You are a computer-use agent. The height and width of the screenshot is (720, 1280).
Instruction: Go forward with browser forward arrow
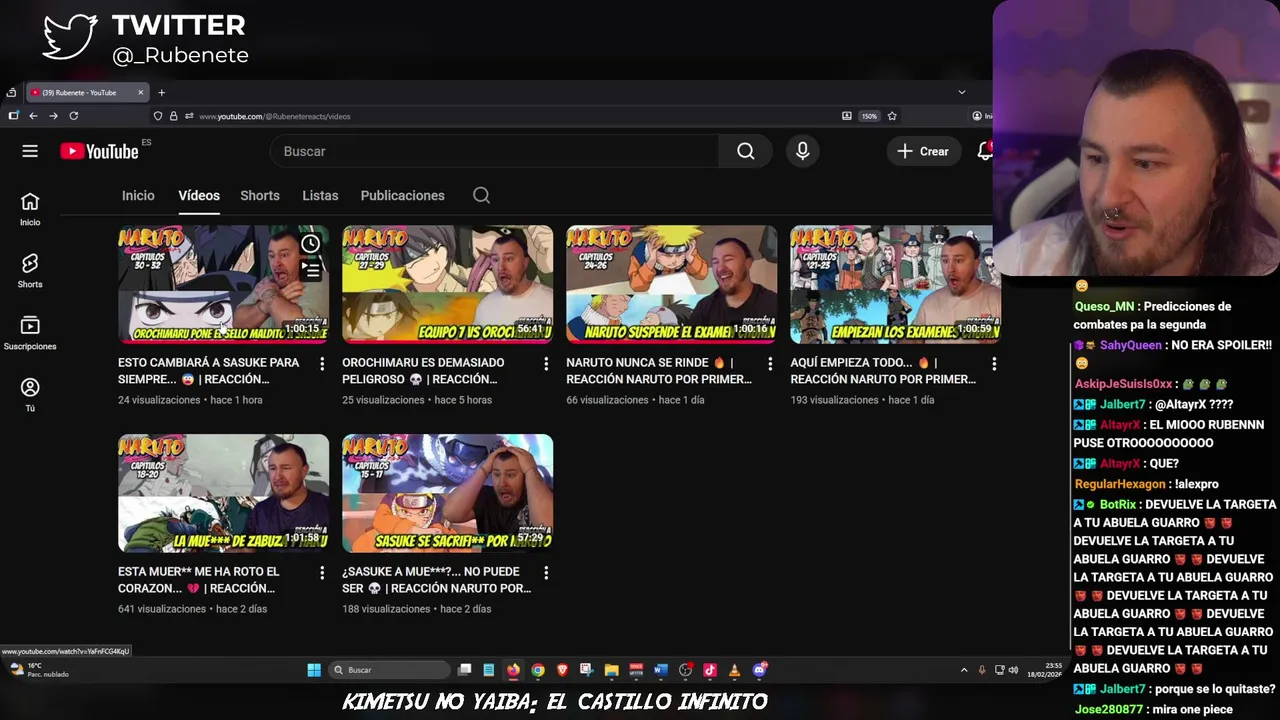coord(53,116)
